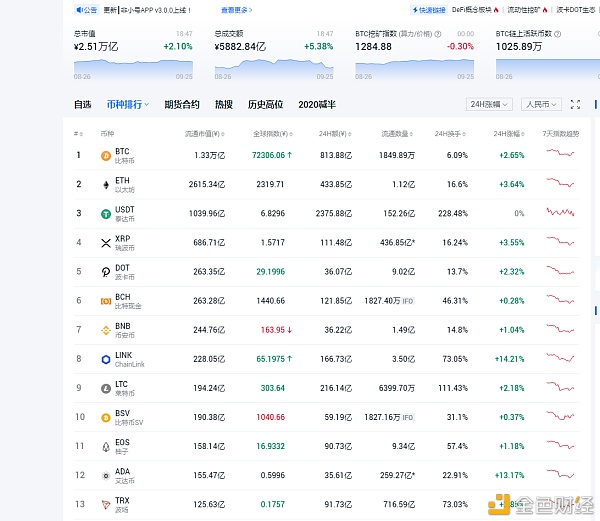Click the BTC Bitcoin coin icon
The image size is (600, 521).
(x=106, y=156)
